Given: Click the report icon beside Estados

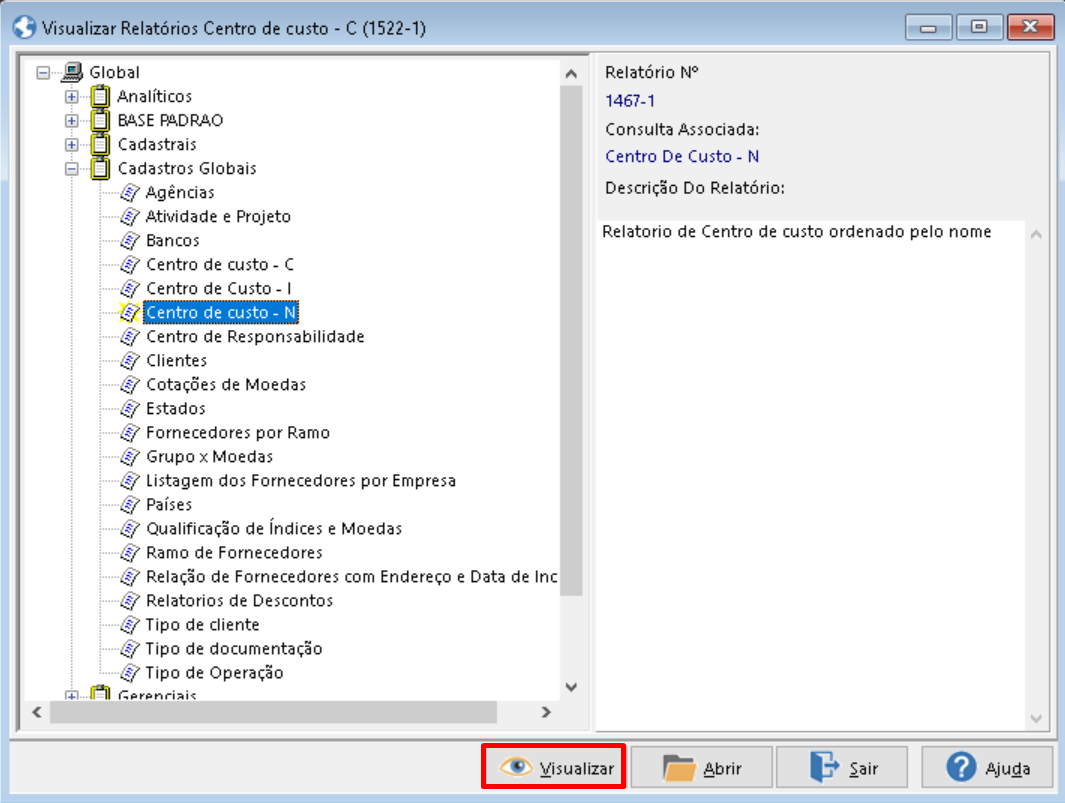Looking at the screenshot, I should 130,409.
